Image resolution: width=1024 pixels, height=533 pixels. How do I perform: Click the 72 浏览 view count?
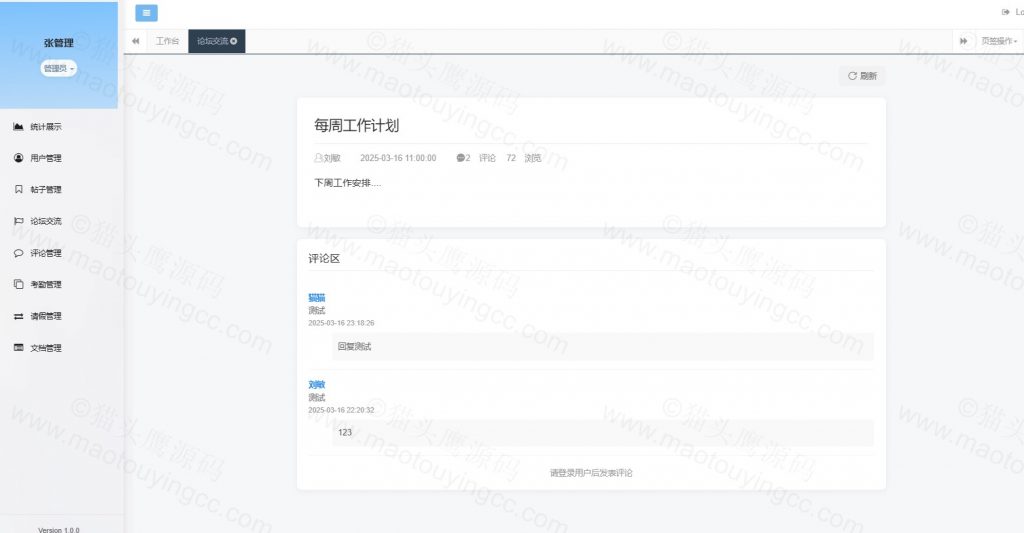tap(524, 158)
